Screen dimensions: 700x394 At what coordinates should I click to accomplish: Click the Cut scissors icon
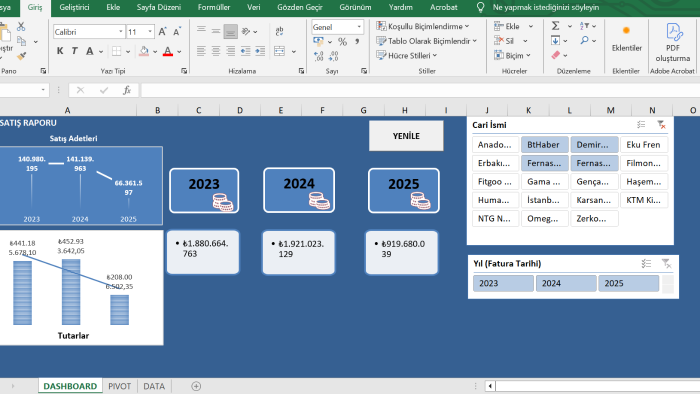coord(21,27)
